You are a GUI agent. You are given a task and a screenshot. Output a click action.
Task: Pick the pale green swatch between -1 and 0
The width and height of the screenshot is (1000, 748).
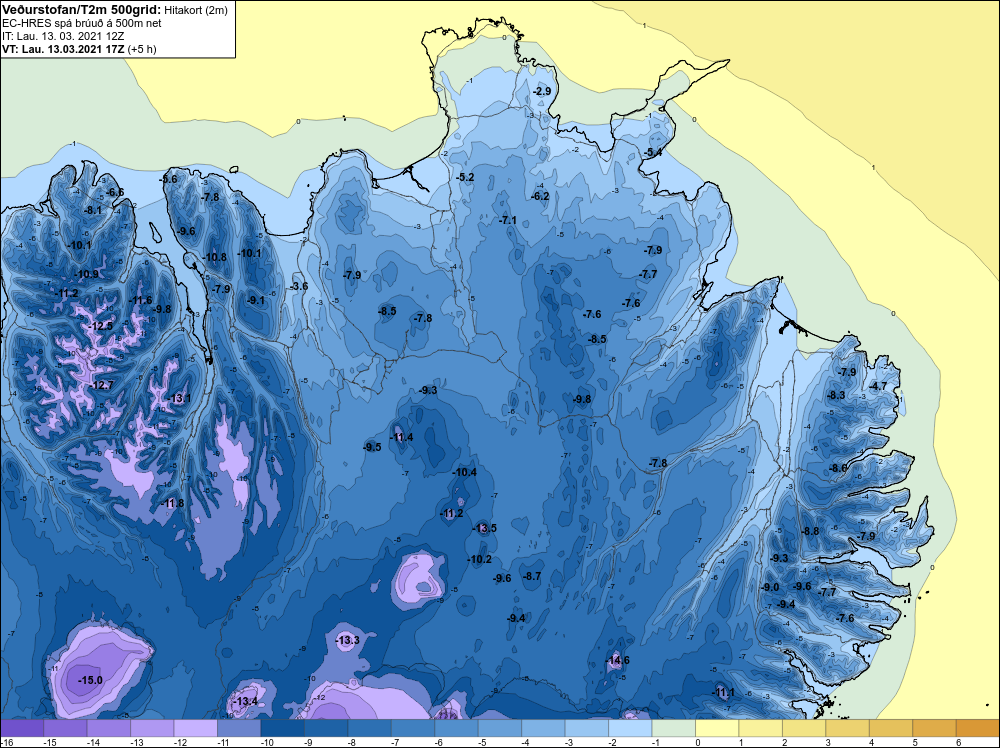point(673,728)
